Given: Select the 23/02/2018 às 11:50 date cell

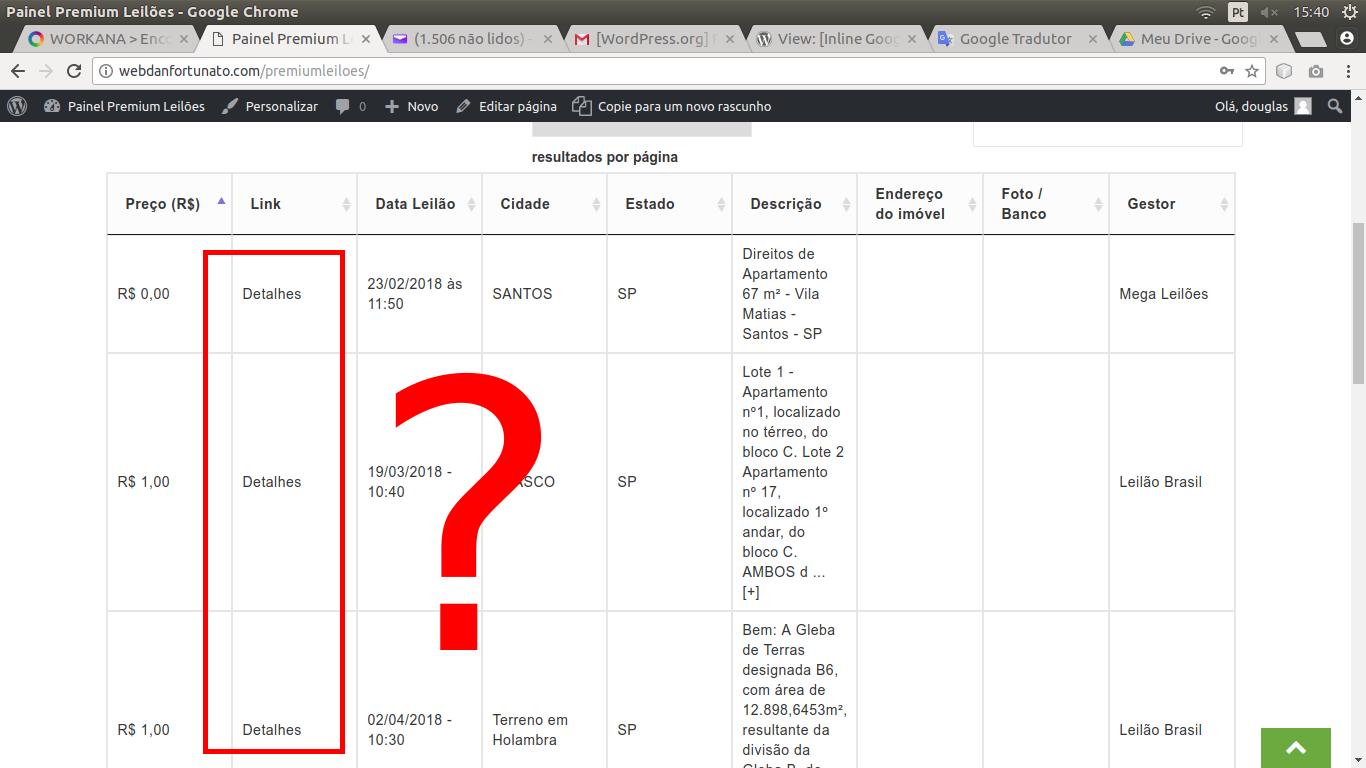Looking at the screenshot, I should pyautogui.click(x=420, y=294).
